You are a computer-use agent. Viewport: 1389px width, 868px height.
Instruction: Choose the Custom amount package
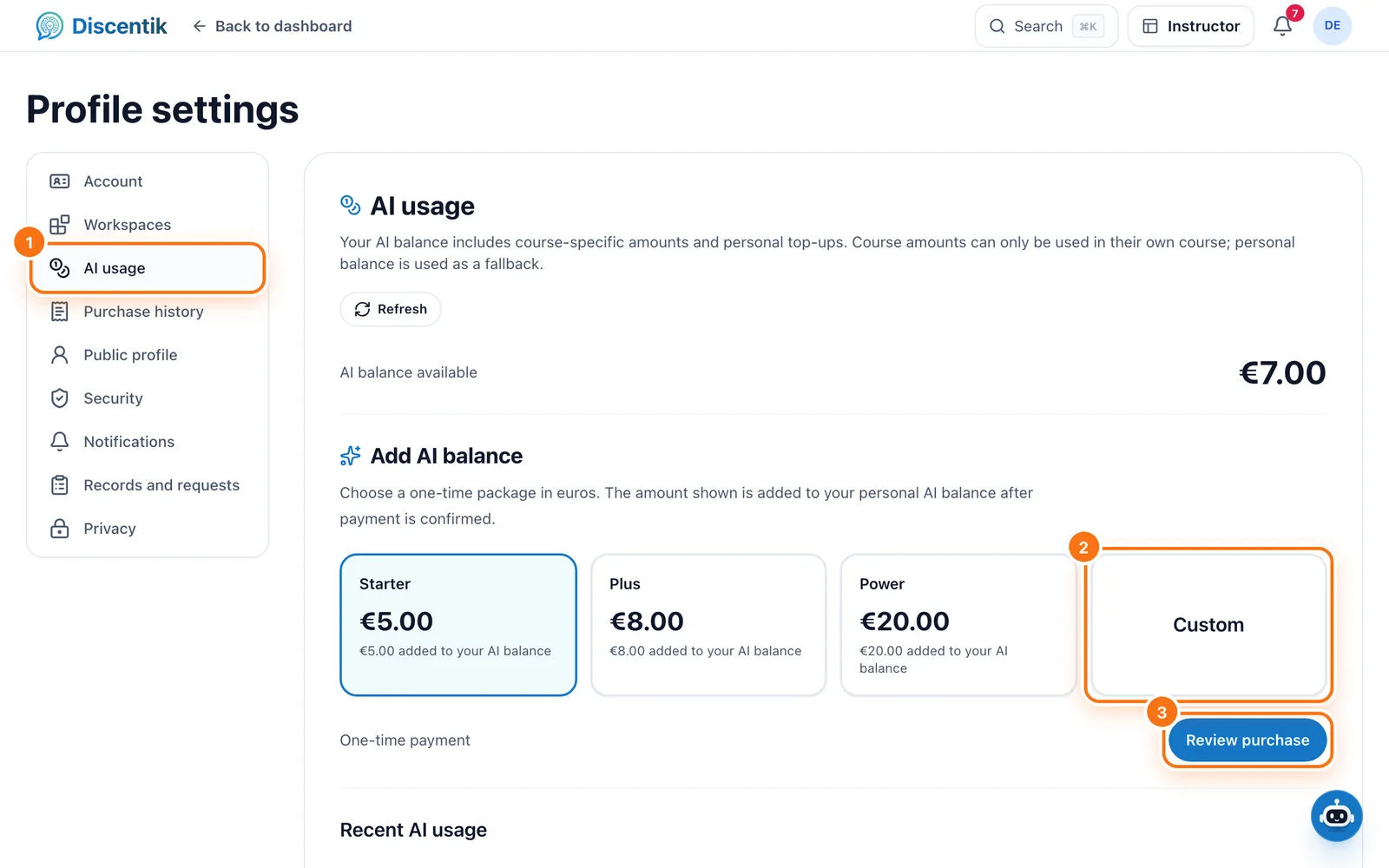coord(1208,625)
